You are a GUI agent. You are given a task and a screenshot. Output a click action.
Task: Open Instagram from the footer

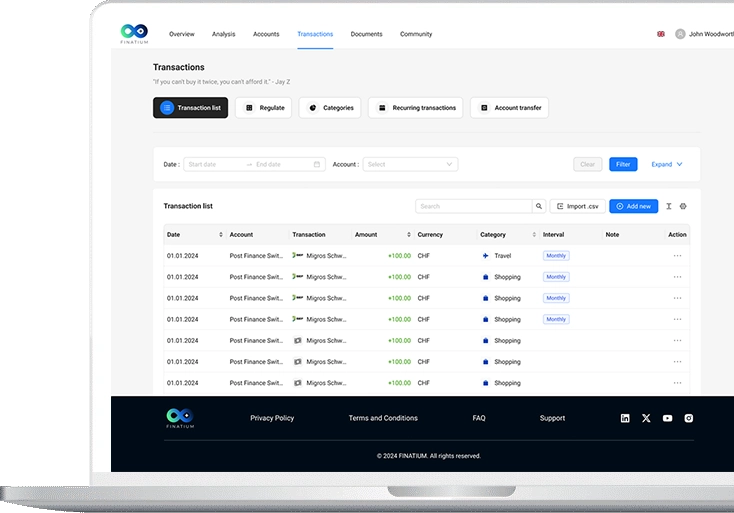pyautogui.click(x=689, y=418)
